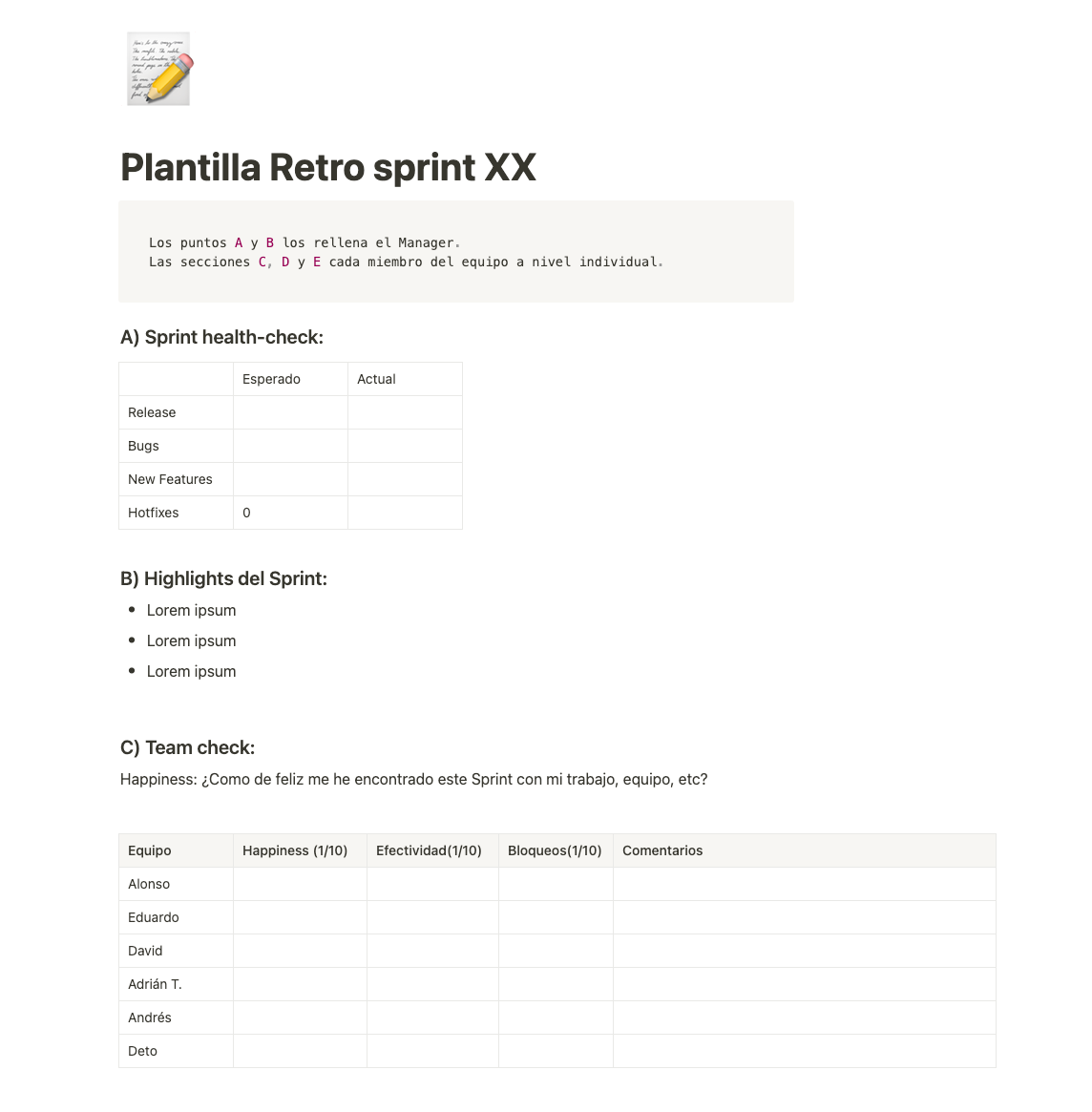Click the Bugs row Actual cell
This screenshot has width=1092, height=1112.
405,446
